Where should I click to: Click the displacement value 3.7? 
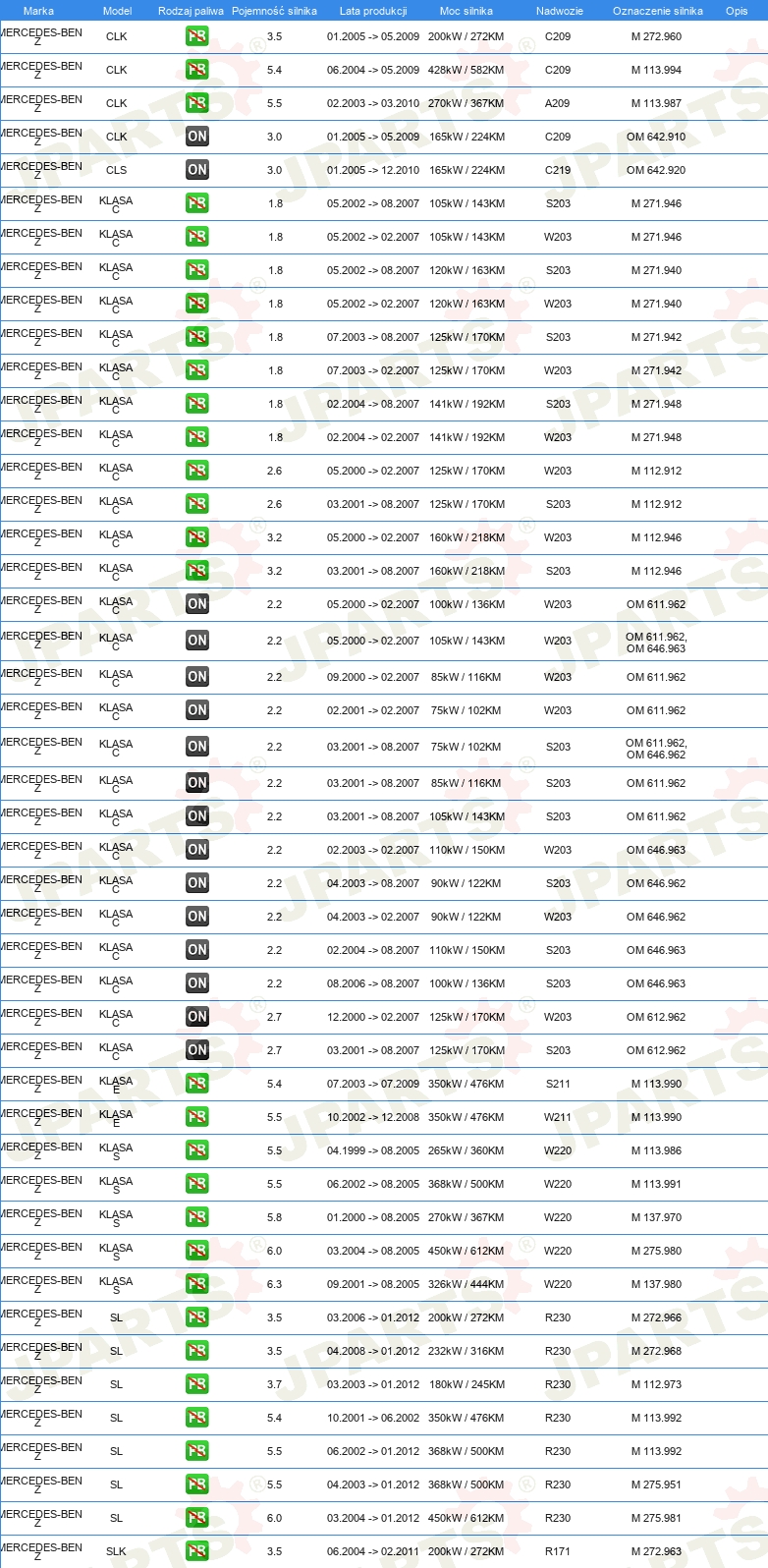(x=274, y=1384)
